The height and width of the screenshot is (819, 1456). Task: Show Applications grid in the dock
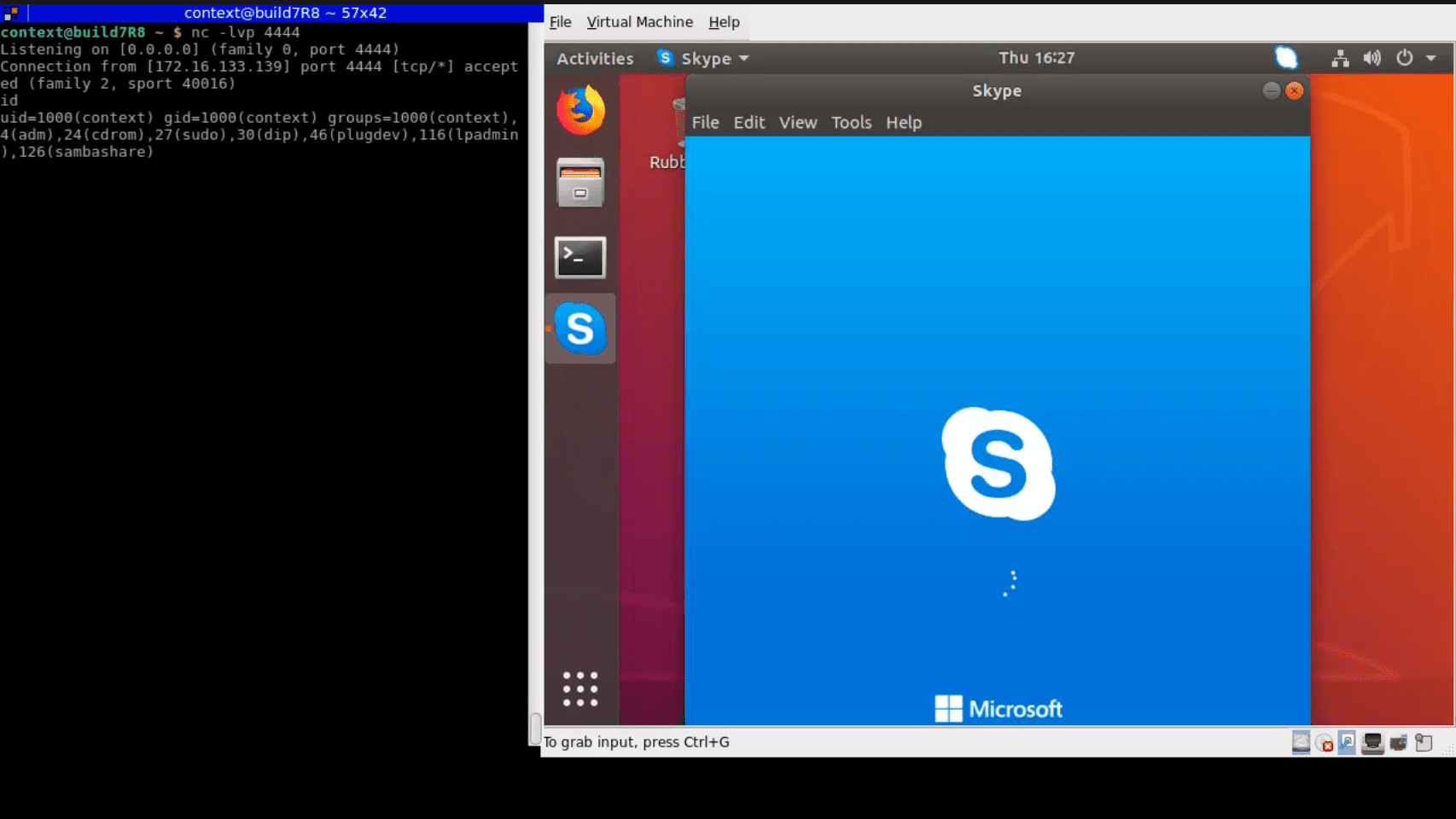(x=580, y=688)
